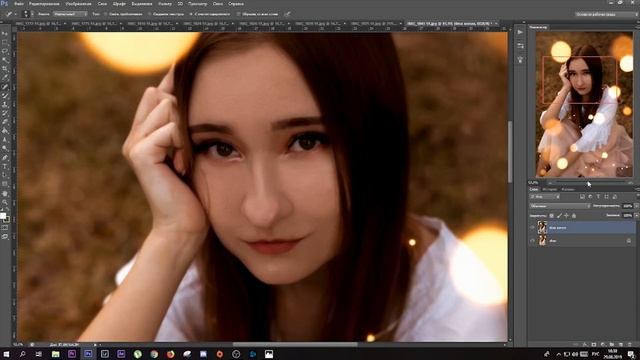This screenshot has height=360, width=640.
Task: Select the Gradient tool
Action: pyautogui.click(x=4, y=131)
